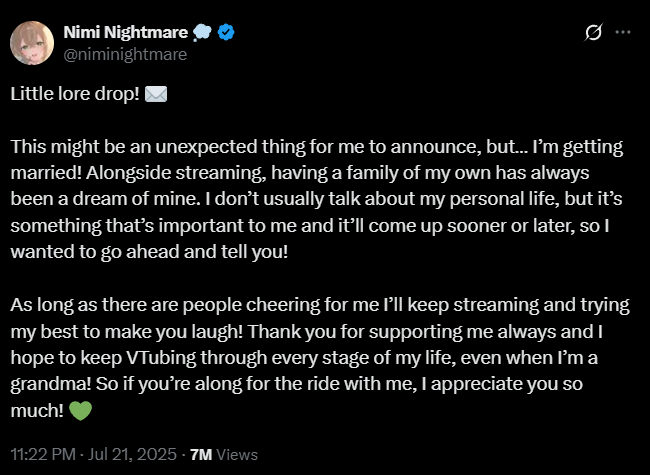Click the 11:22 PM timestamp
Image resolution: width=650 pixels, height=475 pixels.
43,454
